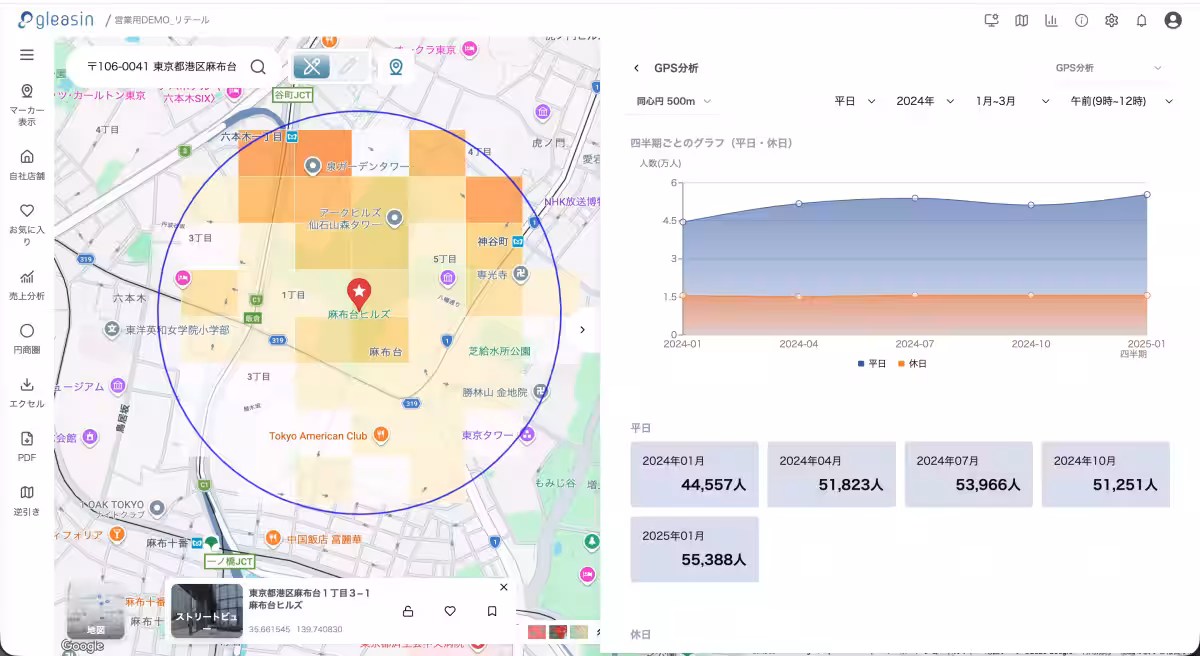Open the user account avatar
Image resolution: width=1200 pixels, height=656 pixels.
(x=1173, y=20)
